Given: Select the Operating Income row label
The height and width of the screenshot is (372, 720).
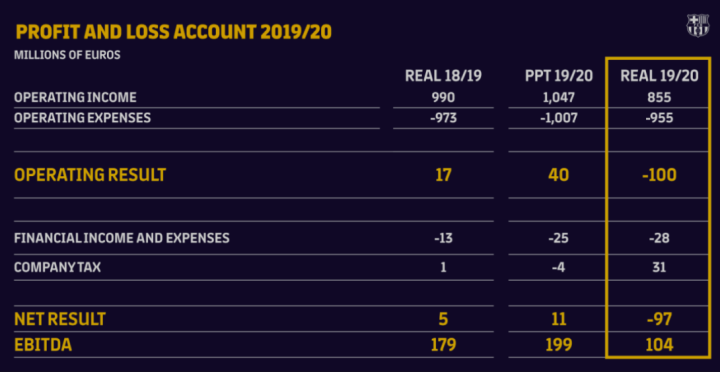Looking at the screenshot, I should click(x=75, y=97).
